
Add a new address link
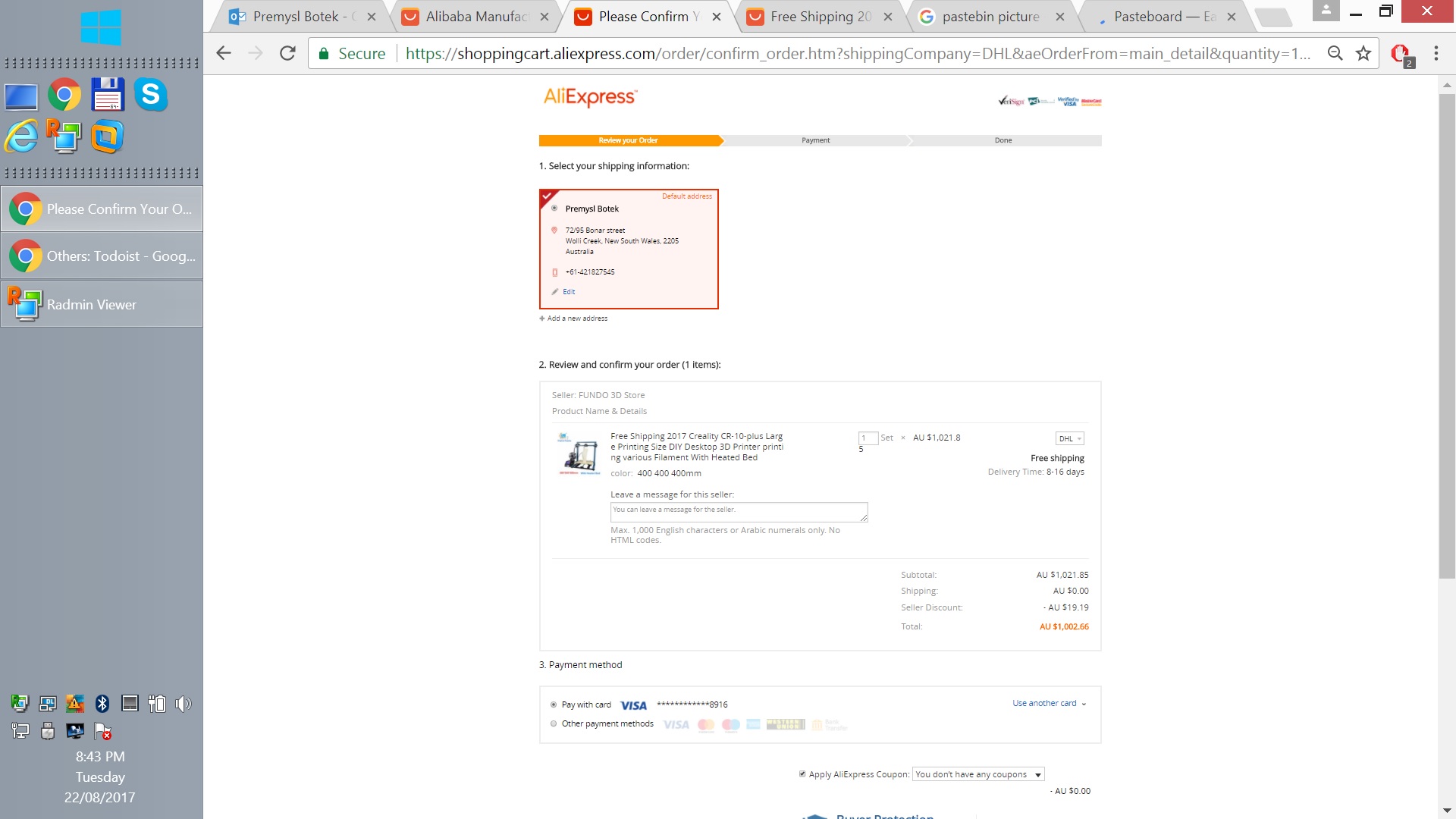coord(577,318)
